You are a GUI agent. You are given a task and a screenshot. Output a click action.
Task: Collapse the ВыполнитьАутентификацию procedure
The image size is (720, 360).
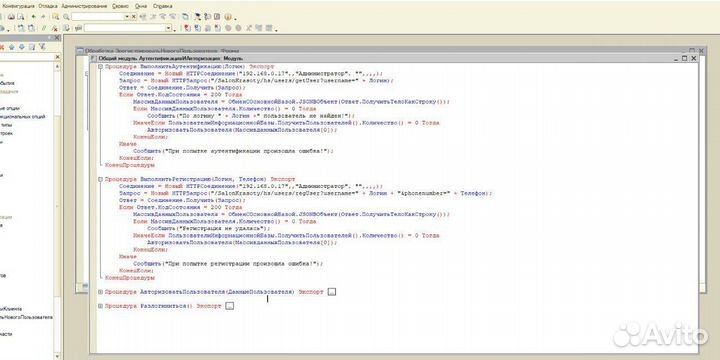[101, 67]
